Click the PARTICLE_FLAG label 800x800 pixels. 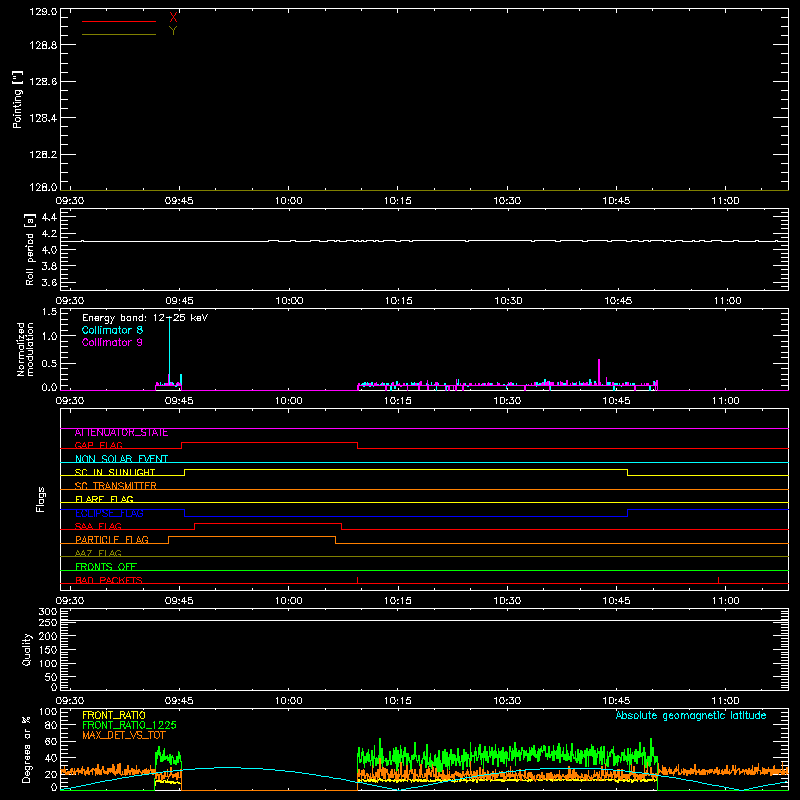pos(112,540)
